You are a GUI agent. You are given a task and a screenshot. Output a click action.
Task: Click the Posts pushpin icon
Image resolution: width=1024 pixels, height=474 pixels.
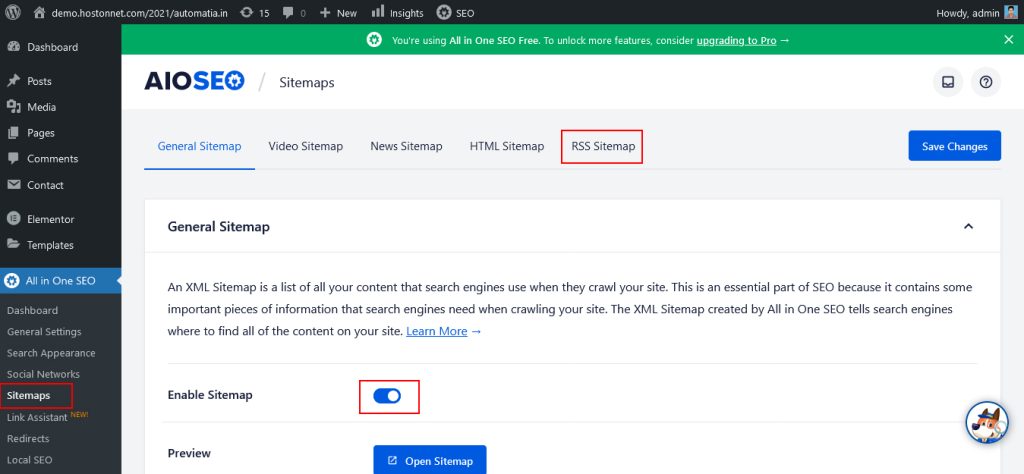[x=13, y=81]
